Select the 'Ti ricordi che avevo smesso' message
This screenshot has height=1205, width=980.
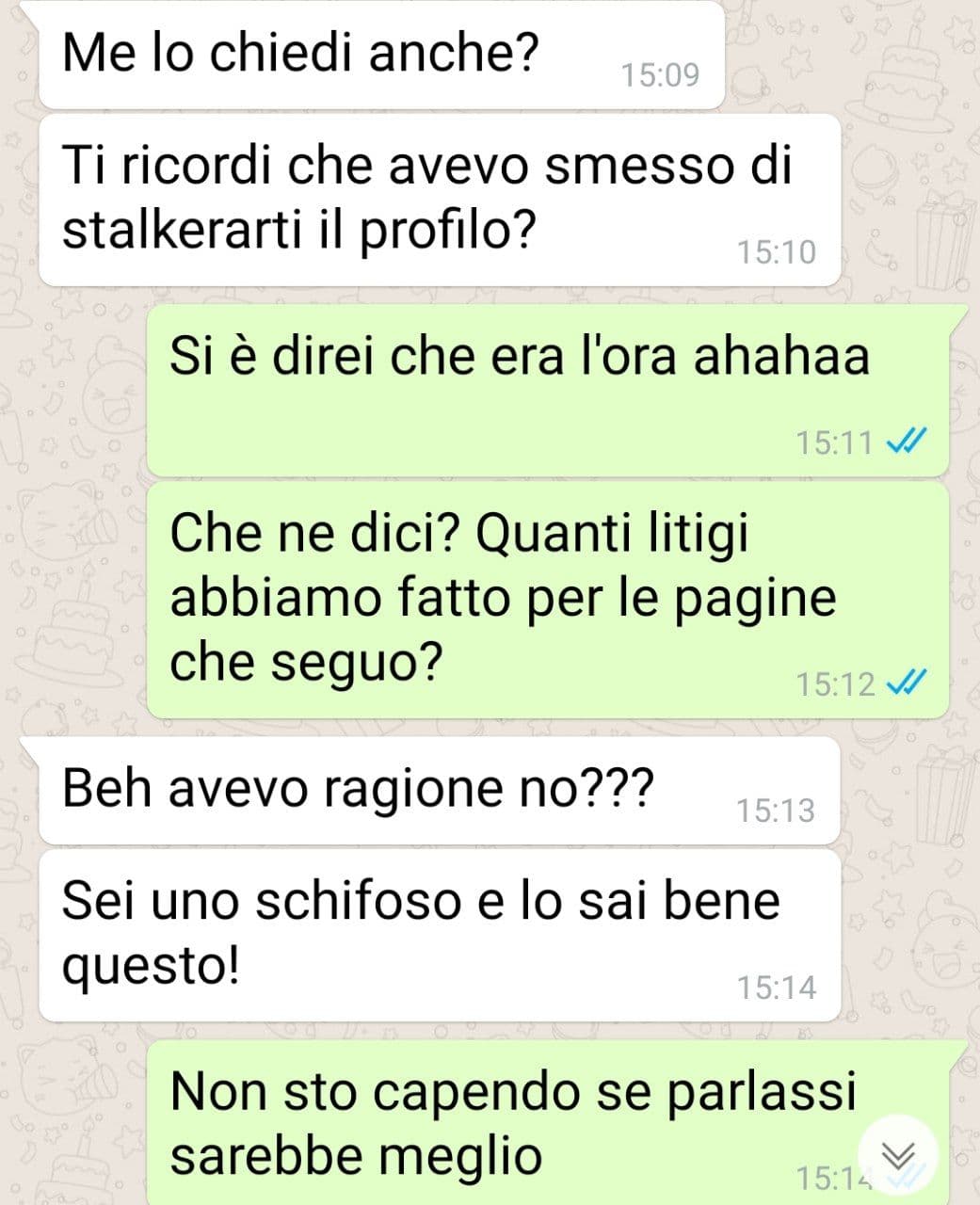(439, 200)
